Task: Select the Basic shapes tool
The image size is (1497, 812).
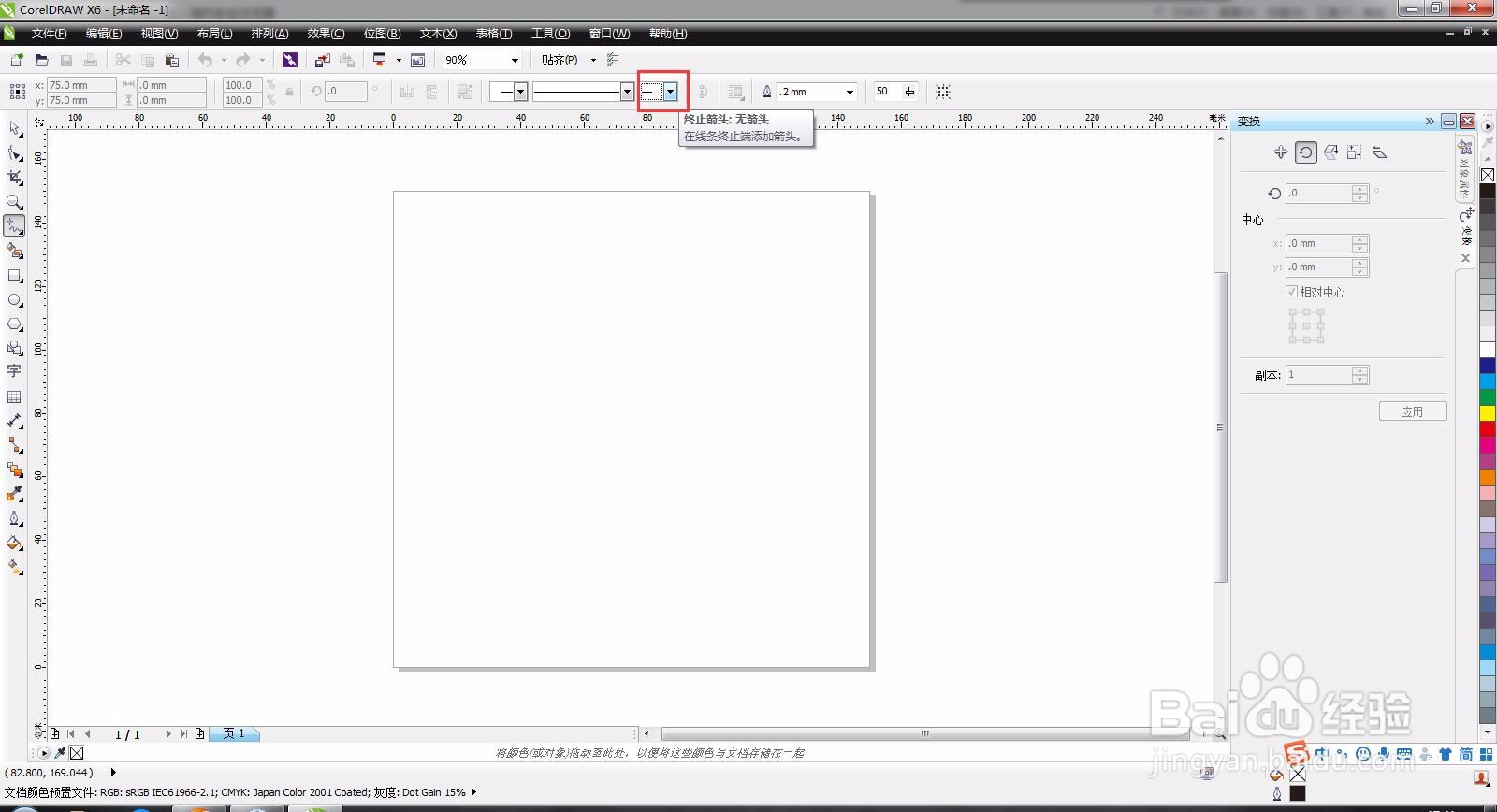Action: 14,348
